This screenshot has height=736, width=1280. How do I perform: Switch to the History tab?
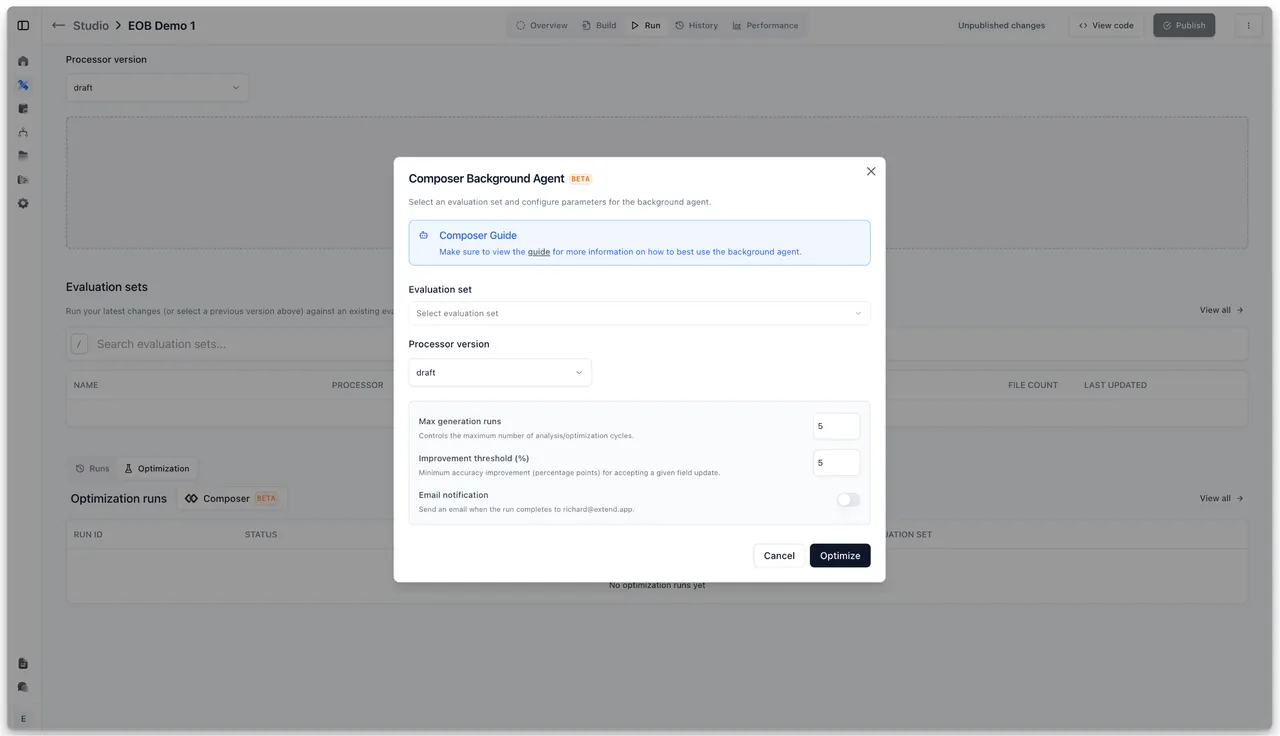[x=696, y=25]
